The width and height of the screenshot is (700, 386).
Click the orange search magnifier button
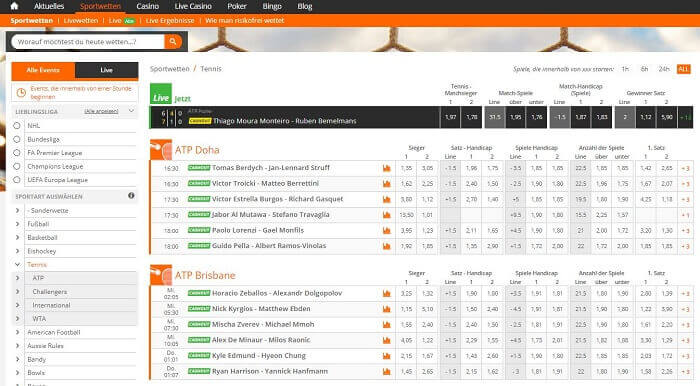(x=173, y=42)
